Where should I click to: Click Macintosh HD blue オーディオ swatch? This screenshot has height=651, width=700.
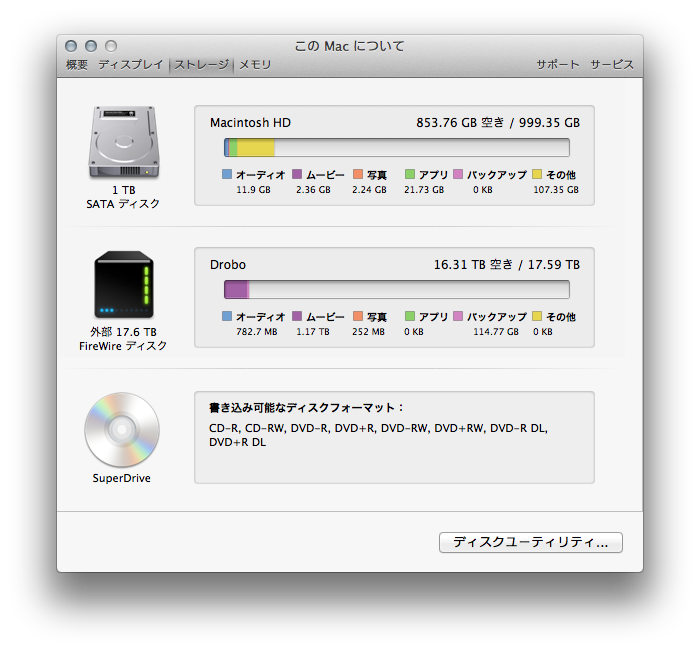tap(227, 174)
